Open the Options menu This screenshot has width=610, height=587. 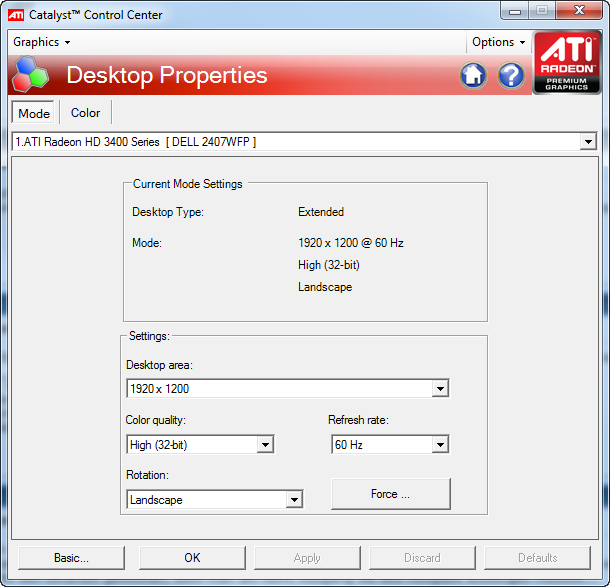(x=498, y=42)
